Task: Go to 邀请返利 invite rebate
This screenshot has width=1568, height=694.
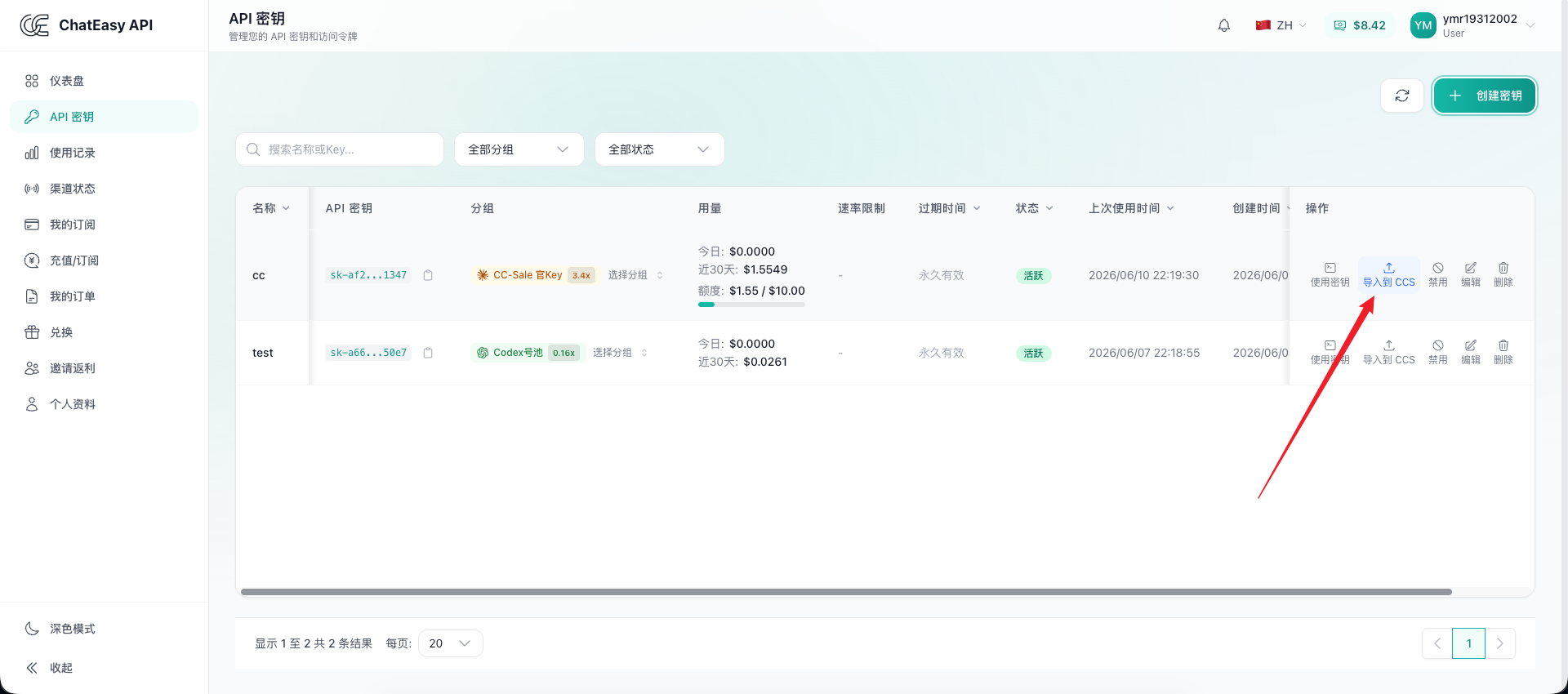Action: [x=104, y=368]
